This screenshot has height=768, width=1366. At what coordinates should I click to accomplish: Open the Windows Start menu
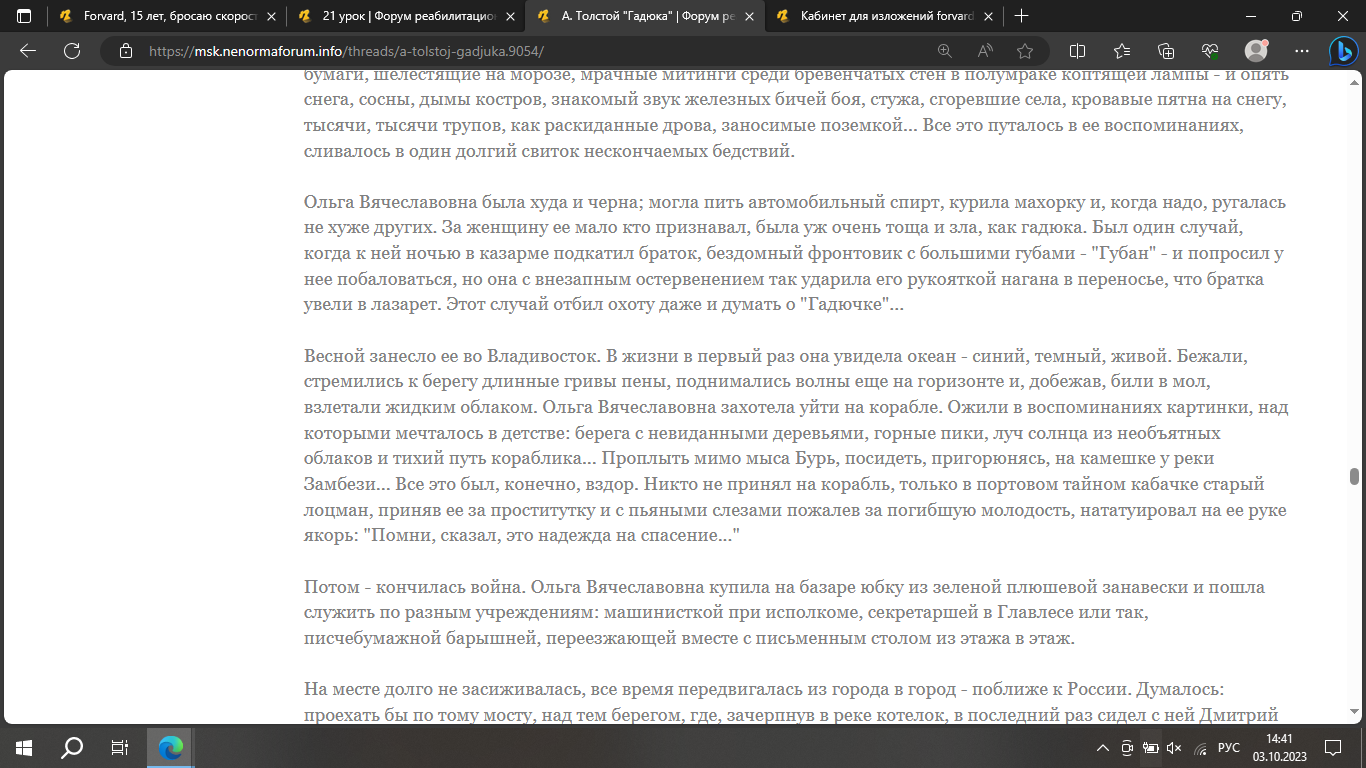pos(24,747)
